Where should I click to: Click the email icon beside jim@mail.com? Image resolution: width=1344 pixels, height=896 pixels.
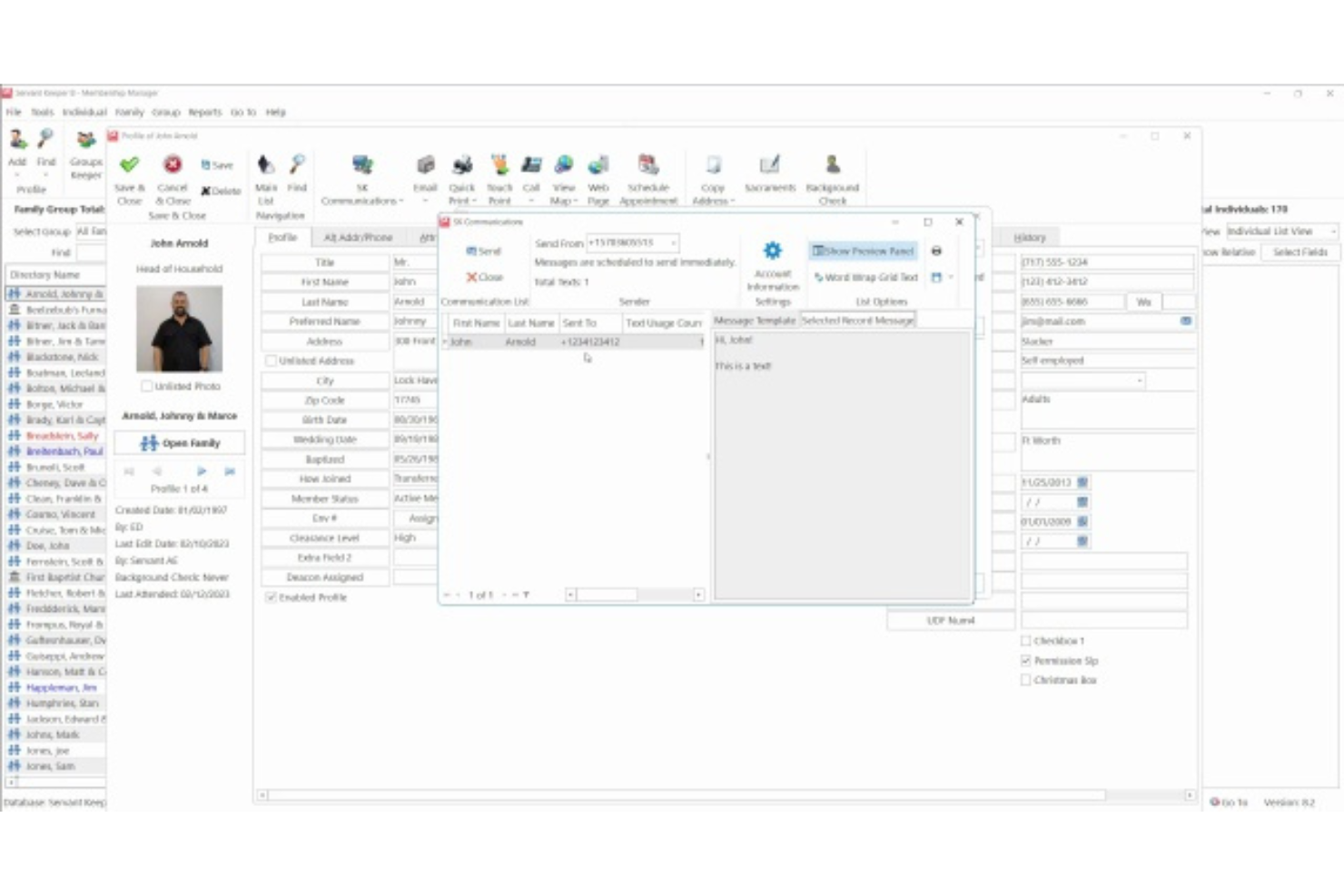(1185, 321)
